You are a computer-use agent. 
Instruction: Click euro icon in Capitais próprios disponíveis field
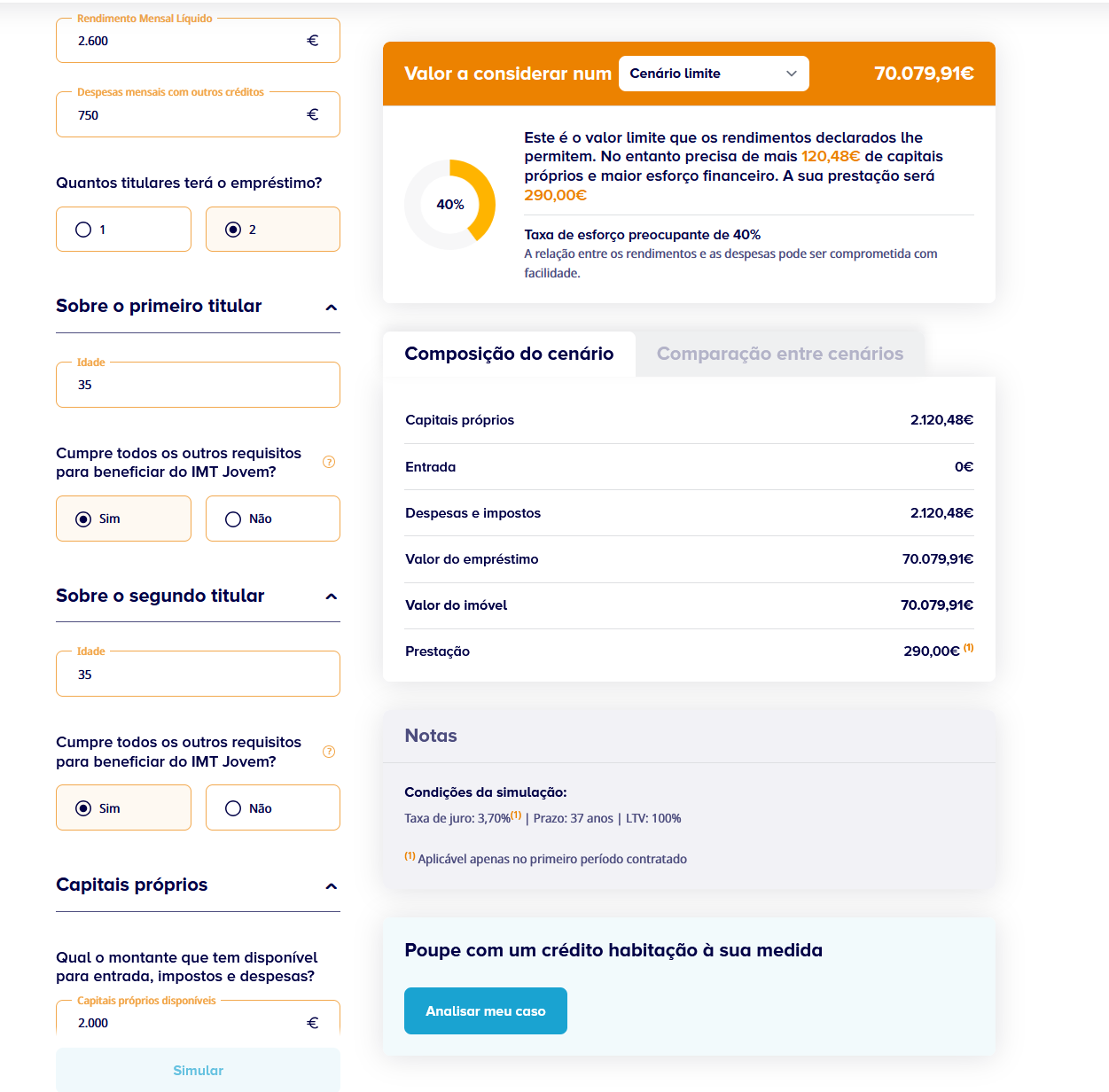coord(312,1023)
